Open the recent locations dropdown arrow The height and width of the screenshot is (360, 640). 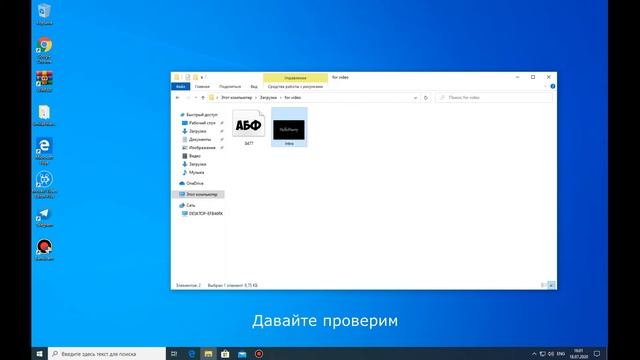pyautogui.click(x=196, y=98)
